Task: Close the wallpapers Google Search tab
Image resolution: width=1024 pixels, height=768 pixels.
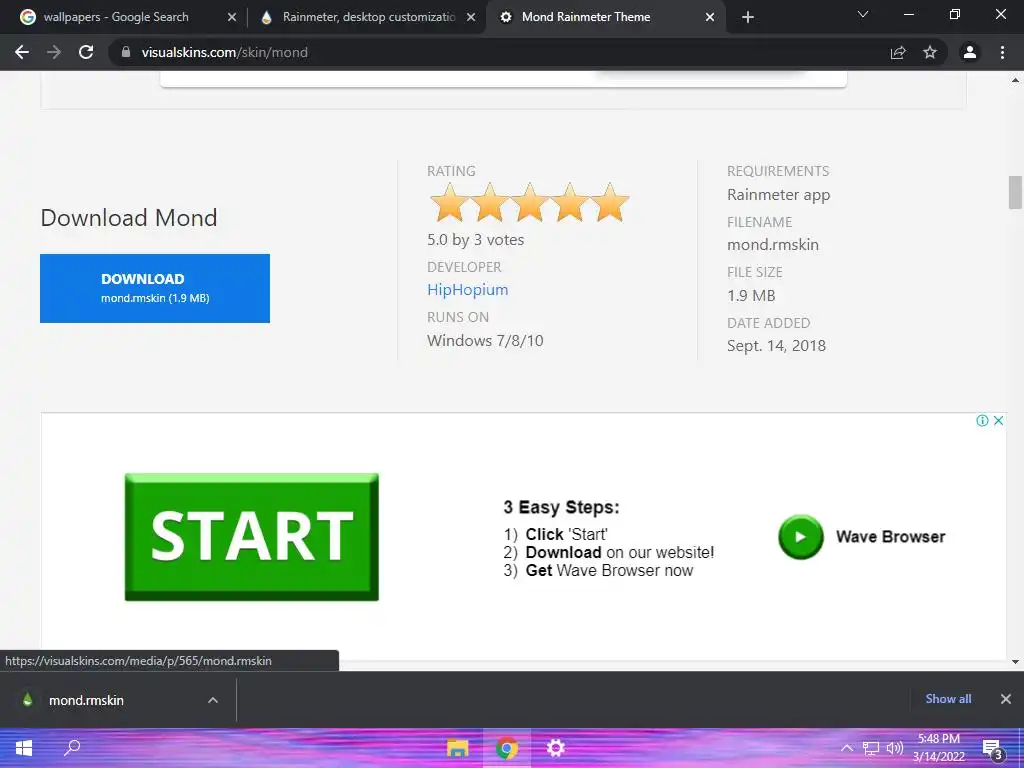Action: tap(232, 18)
